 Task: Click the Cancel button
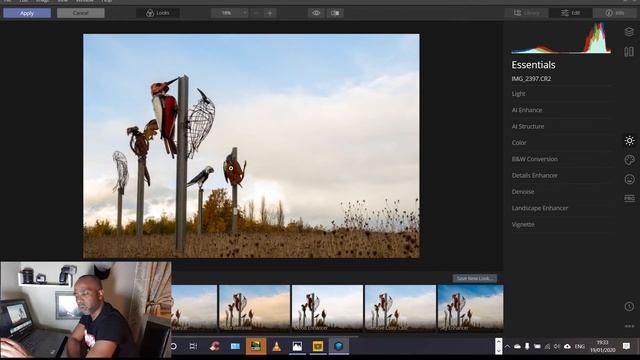coord(80,13)
